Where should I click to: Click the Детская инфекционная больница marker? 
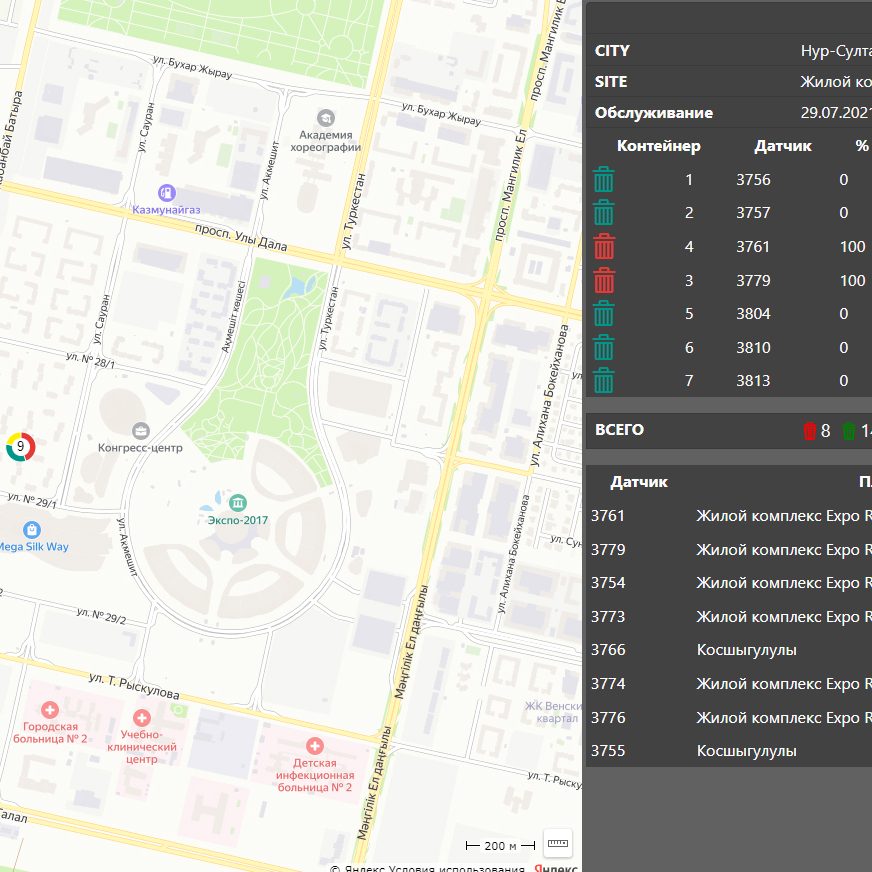tap(314, 746)
